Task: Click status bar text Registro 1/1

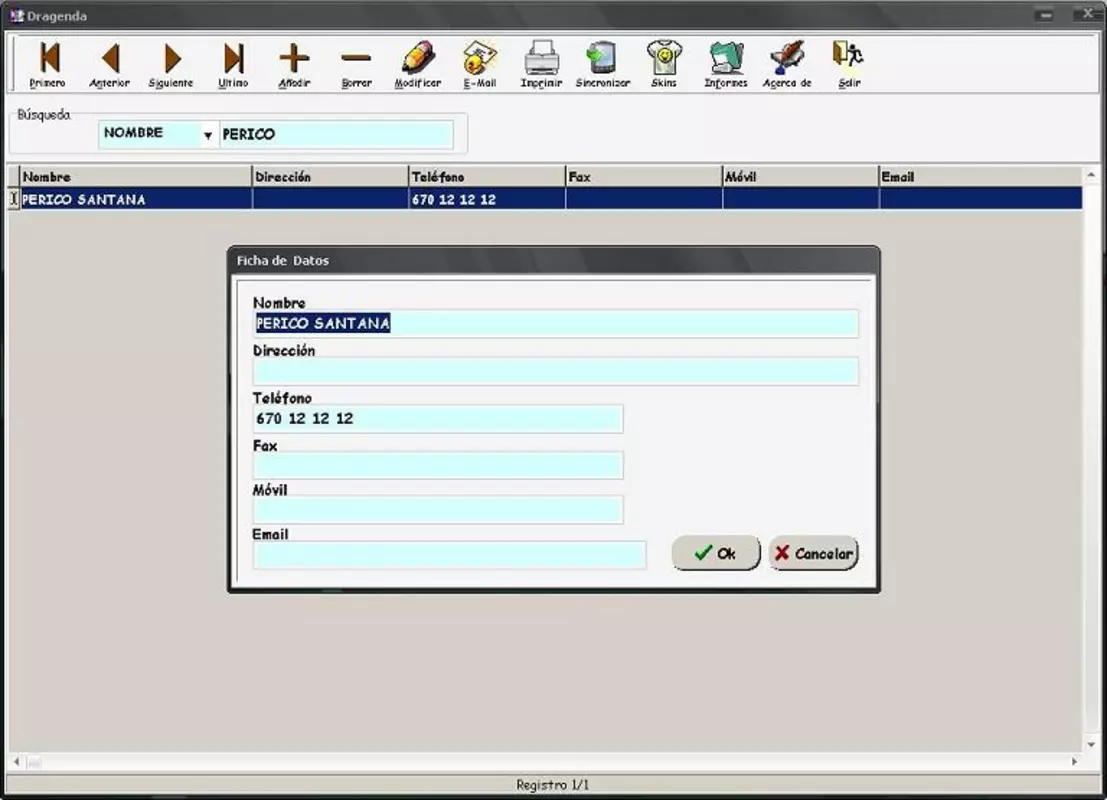Action: [552, 785]
